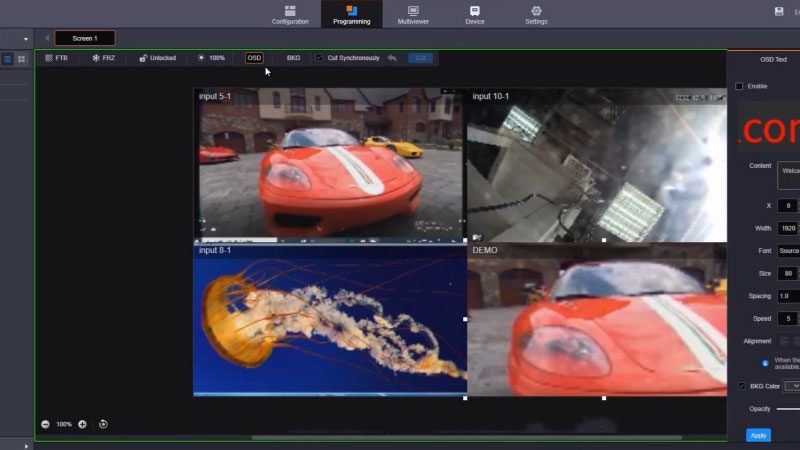Go to the Device tab
The height and width of the screenshot is (450, 800).
point(474,14)
